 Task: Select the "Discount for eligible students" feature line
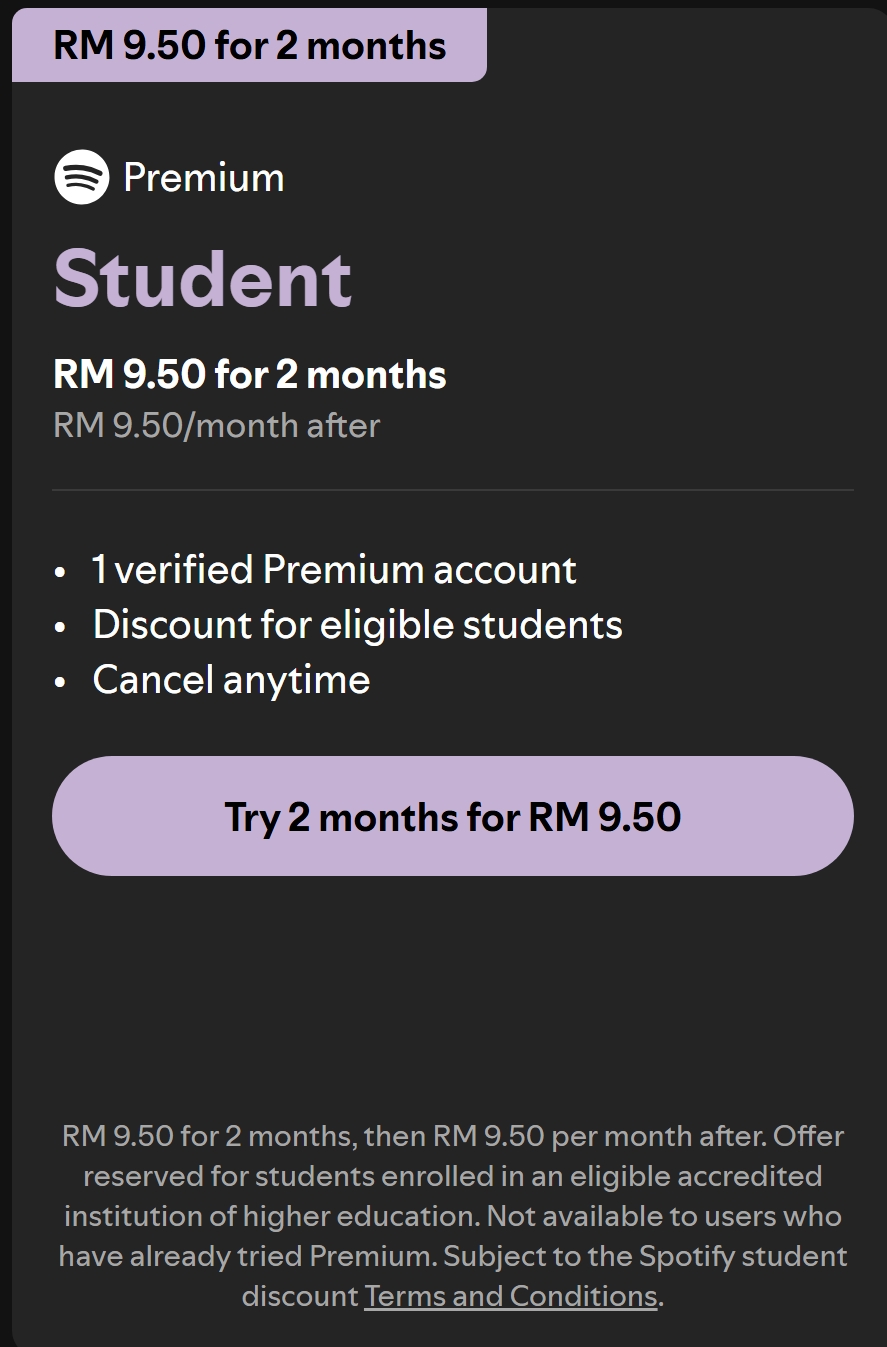point(357,625)
